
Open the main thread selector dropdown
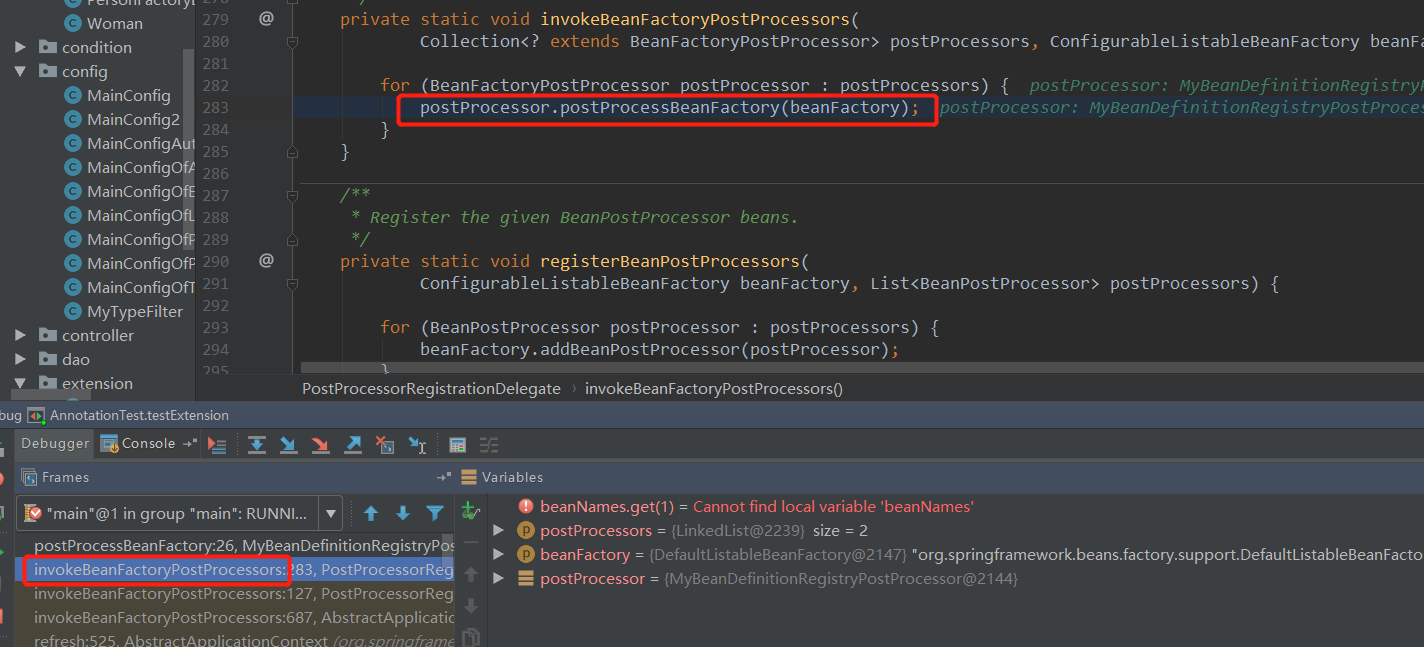click(331, 513)
